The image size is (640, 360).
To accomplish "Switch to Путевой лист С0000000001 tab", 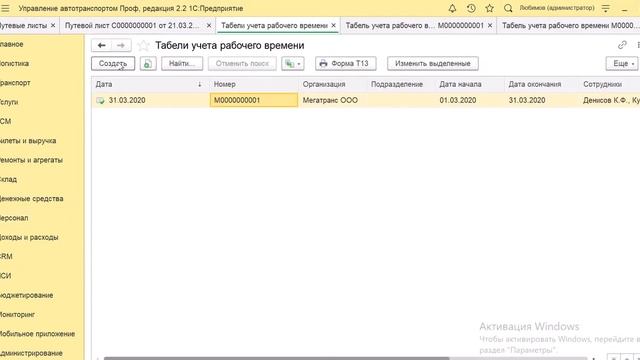I will (132, 25).
